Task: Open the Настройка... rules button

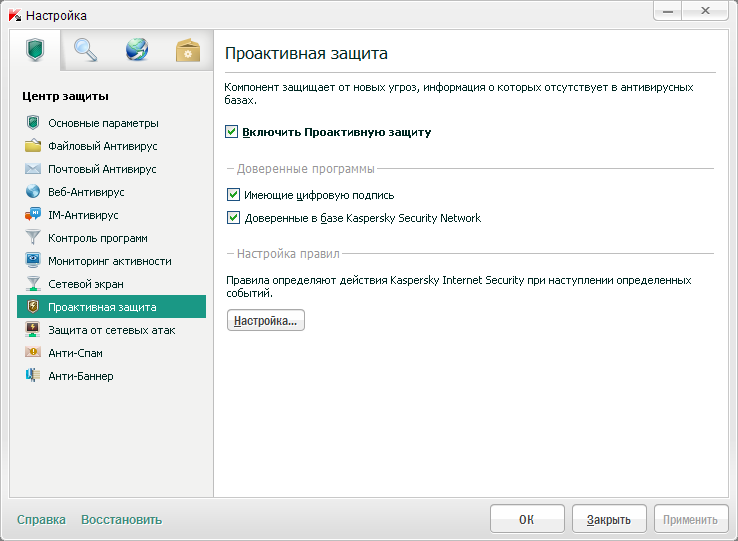Action: tap(265, 321)
